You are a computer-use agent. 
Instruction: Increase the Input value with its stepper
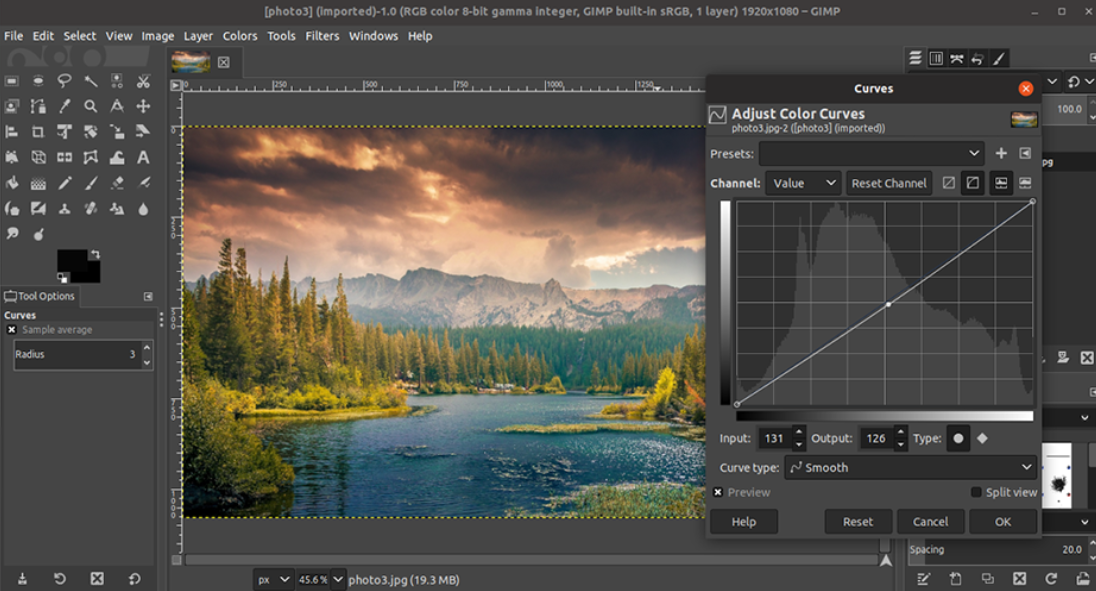coord(798,432)
